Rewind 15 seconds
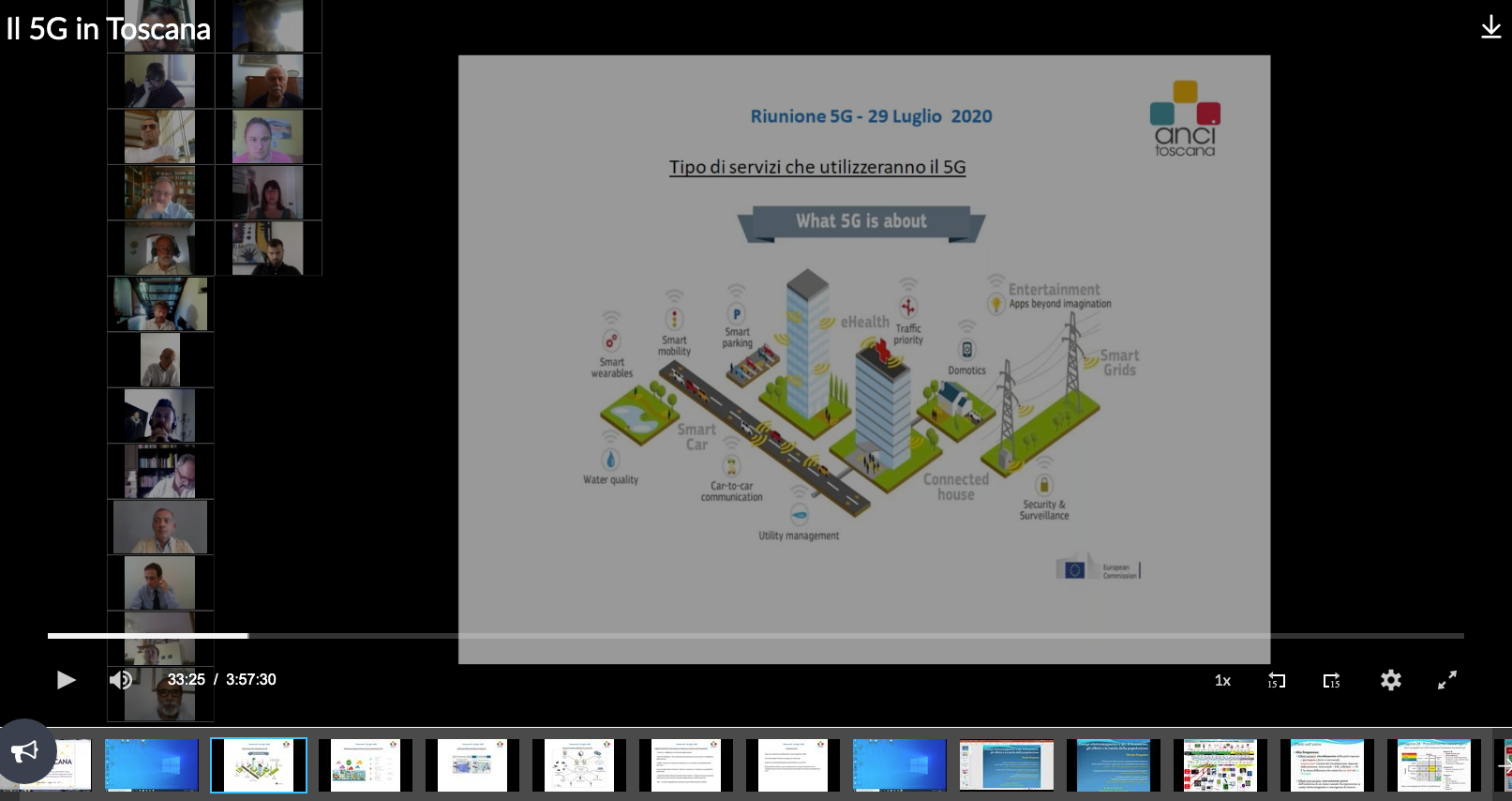The image size is (1512, 801). click(x=1276, y=680)
